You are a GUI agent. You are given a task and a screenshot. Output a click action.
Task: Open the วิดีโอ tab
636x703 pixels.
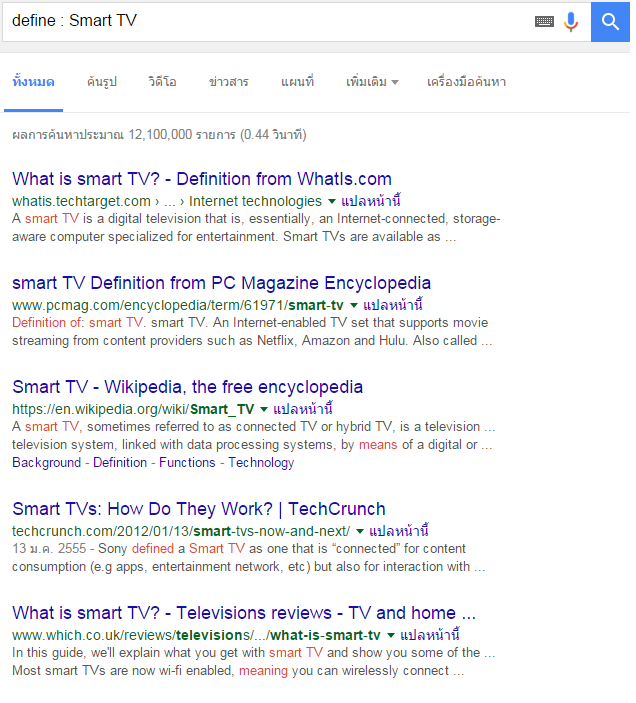pyautogui.click(x=162, y=82)
